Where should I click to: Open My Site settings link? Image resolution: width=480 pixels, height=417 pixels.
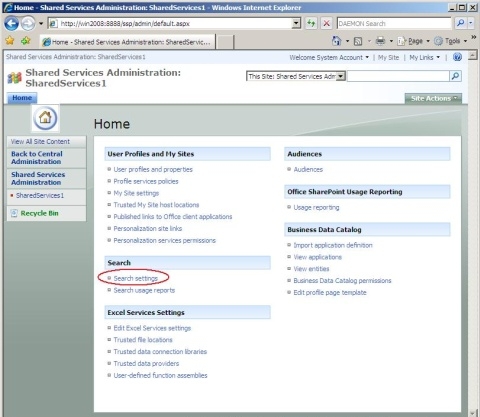coord(136,193)
